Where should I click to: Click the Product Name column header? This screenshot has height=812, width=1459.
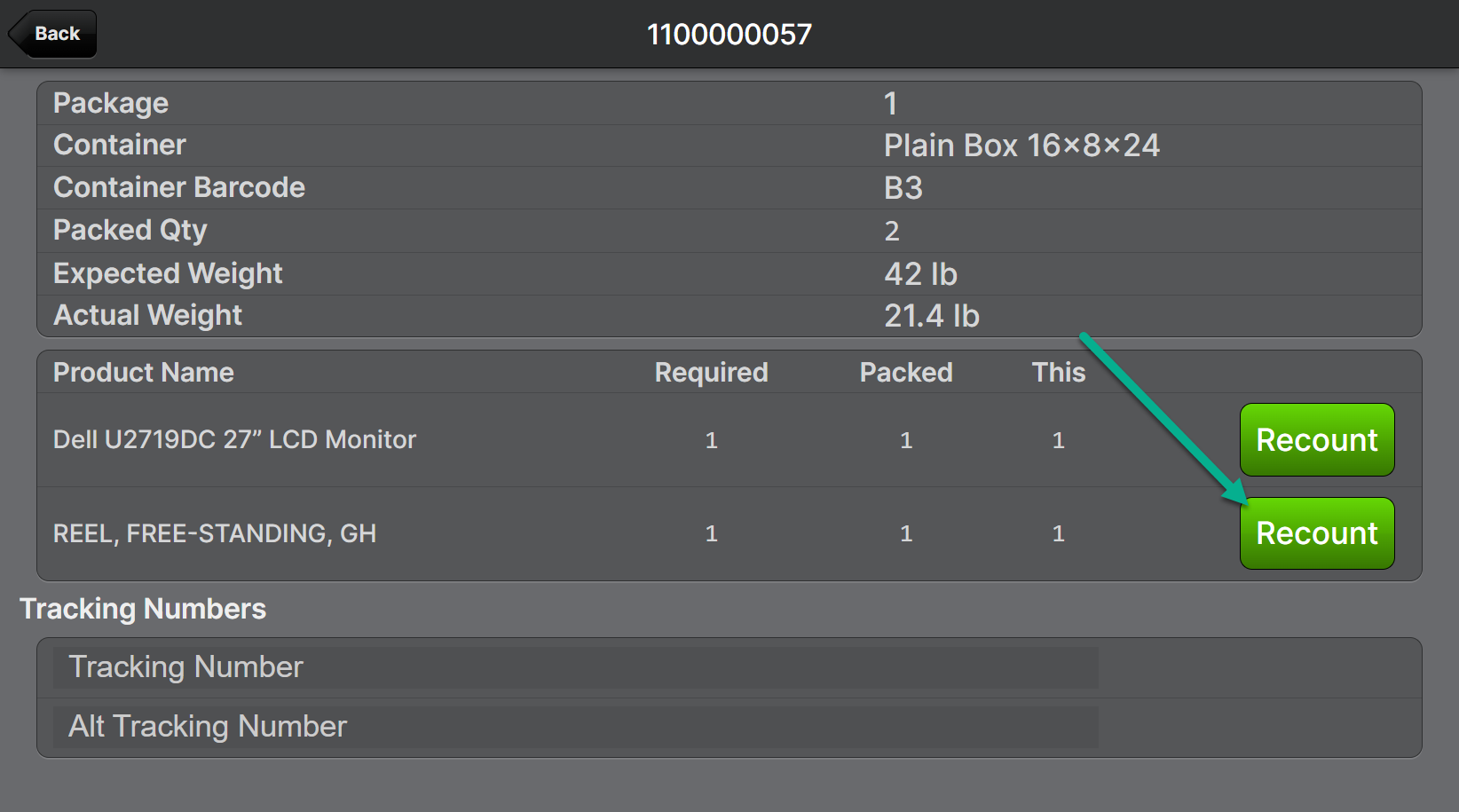(144, 373)
